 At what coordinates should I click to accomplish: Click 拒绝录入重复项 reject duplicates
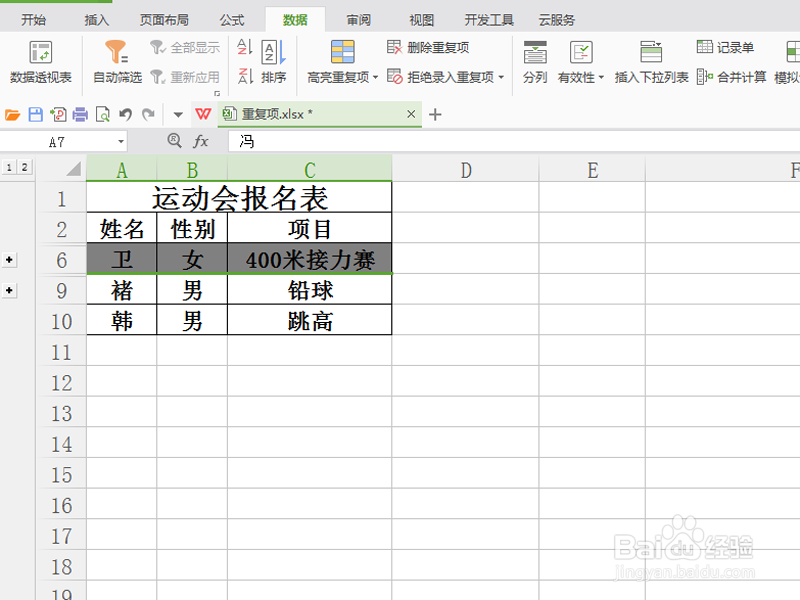tap(441, 77)
